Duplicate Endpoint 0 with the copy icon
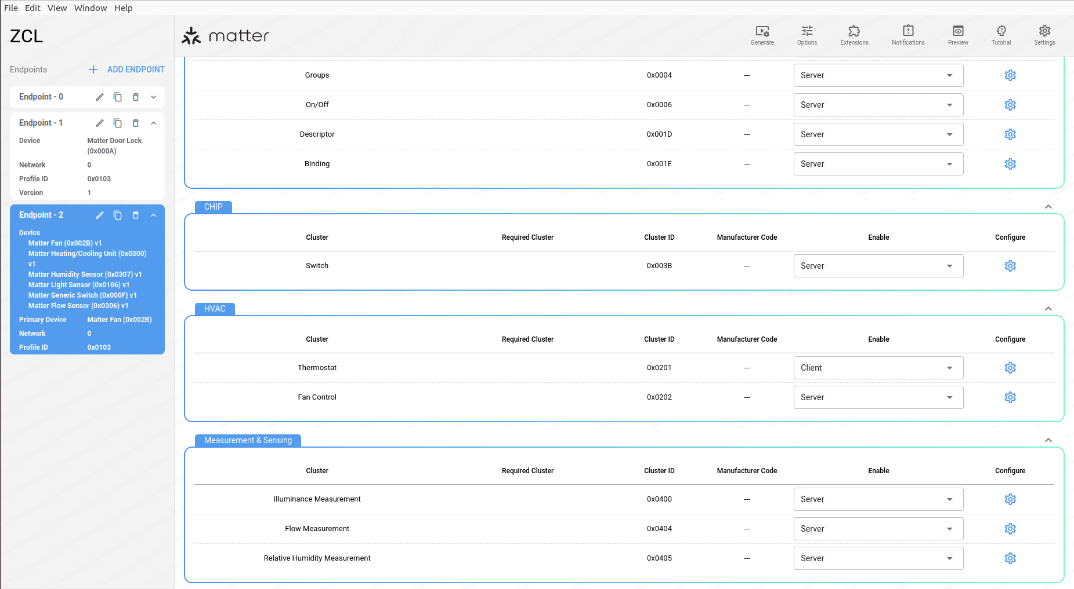1074x589 pixels. coord(119,96)
